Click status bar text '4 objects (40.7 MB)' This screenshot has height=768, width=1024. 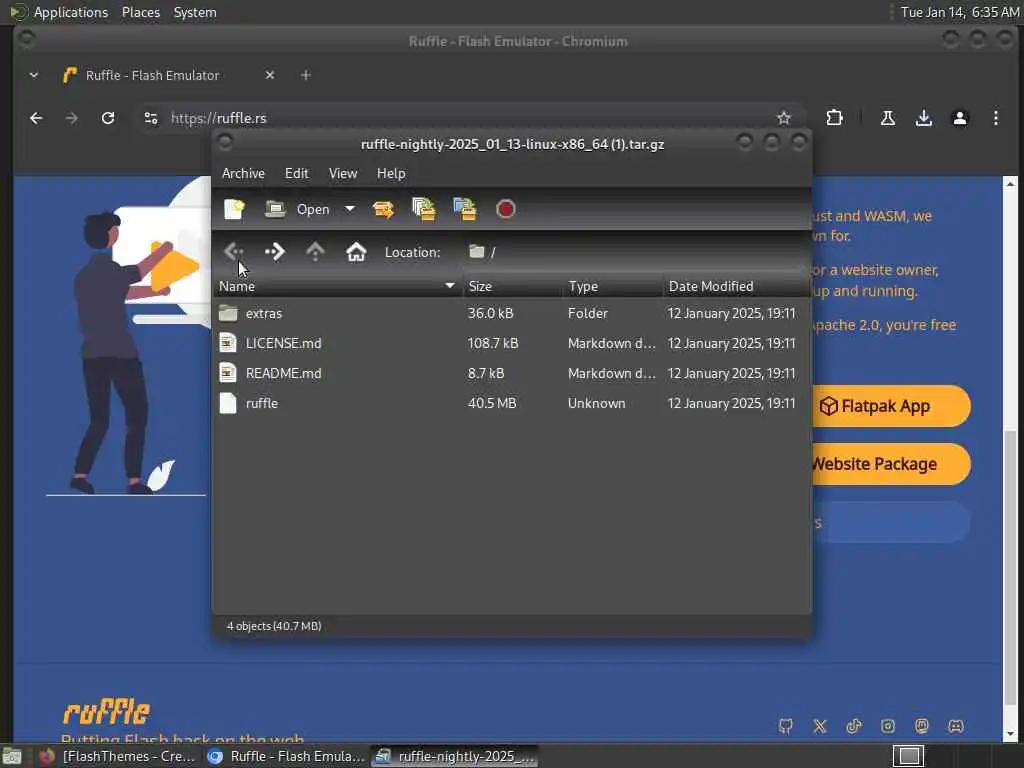[274, 626]
